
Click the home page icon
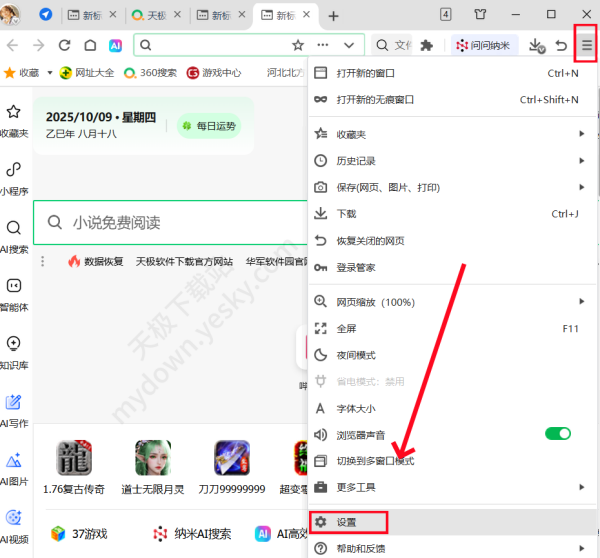[x=90, y=45]
